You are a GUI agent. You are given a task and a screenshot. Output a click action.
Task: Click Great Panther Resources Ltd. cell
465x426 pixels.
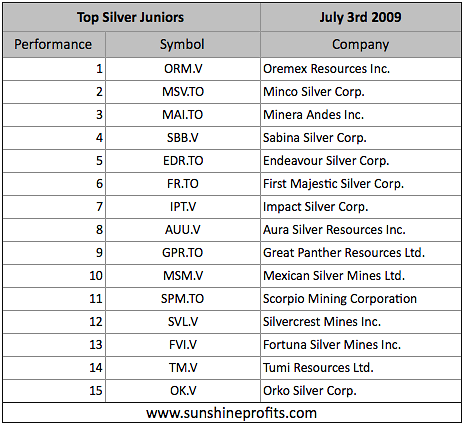[x=361, y=253]
